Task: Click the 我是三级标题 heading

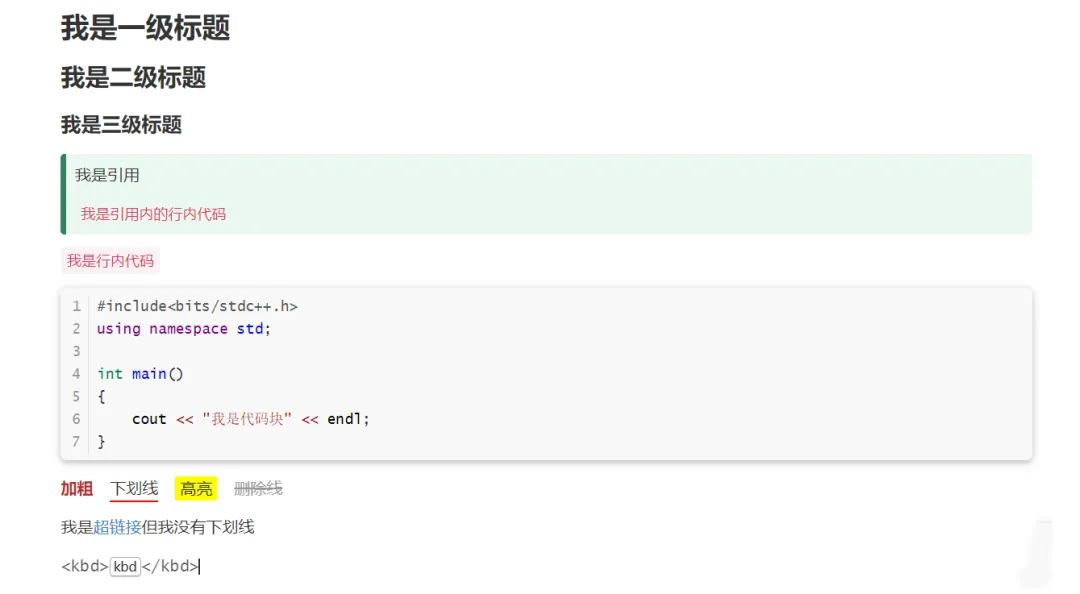Action: [x=121, y=125]
